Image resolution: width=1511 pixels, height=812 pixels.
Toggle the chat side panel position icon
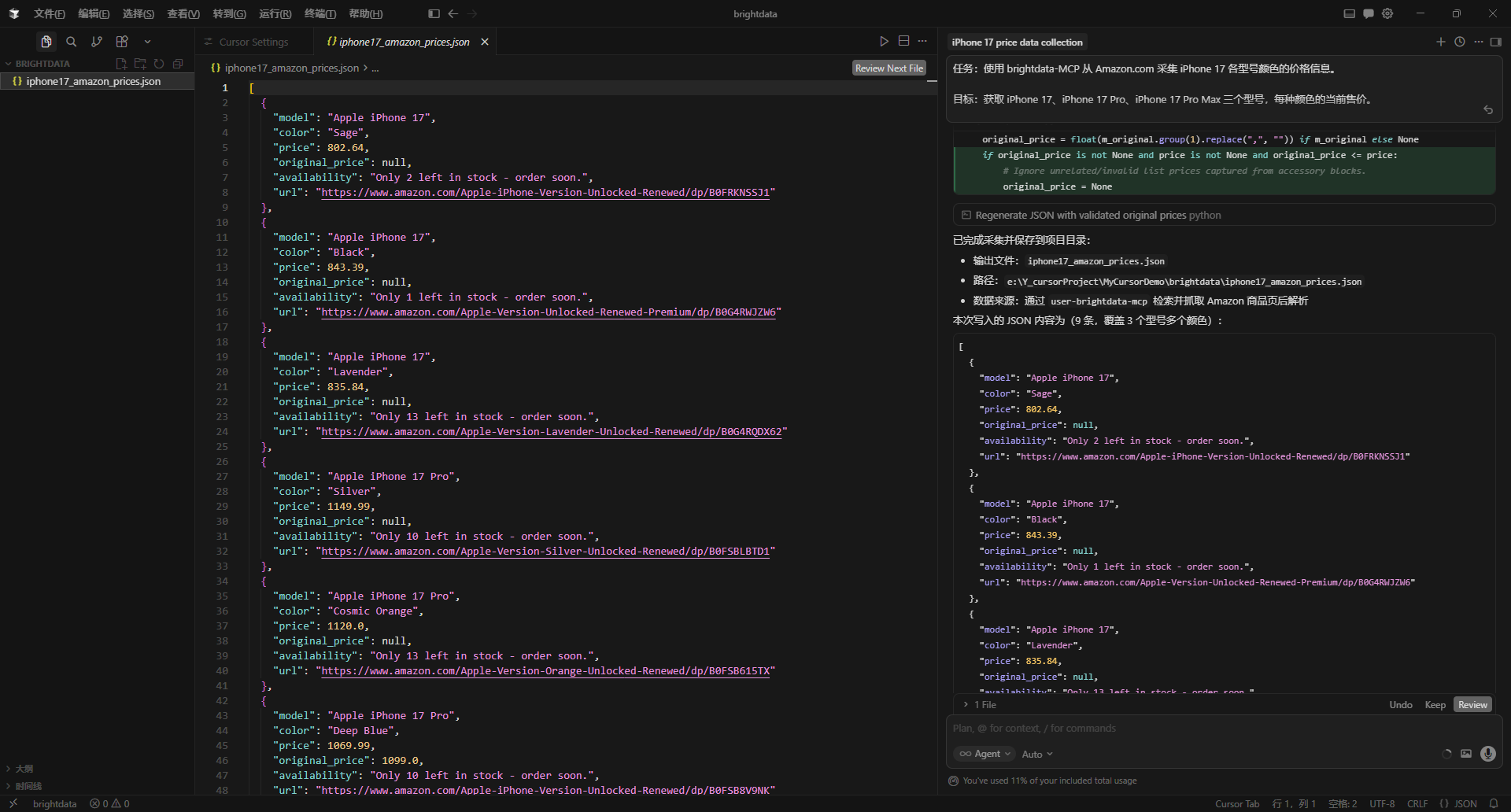1496,42
